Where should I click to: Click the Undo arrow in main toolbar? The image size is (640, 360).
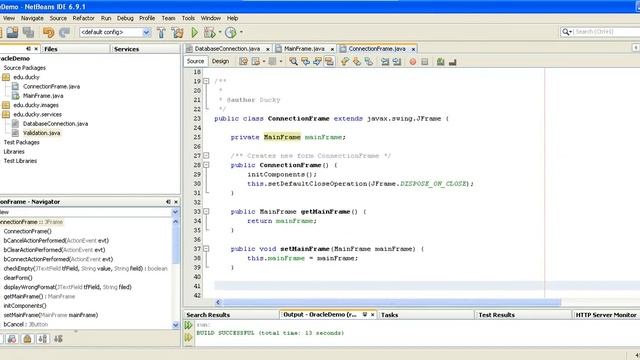[48, 32]
